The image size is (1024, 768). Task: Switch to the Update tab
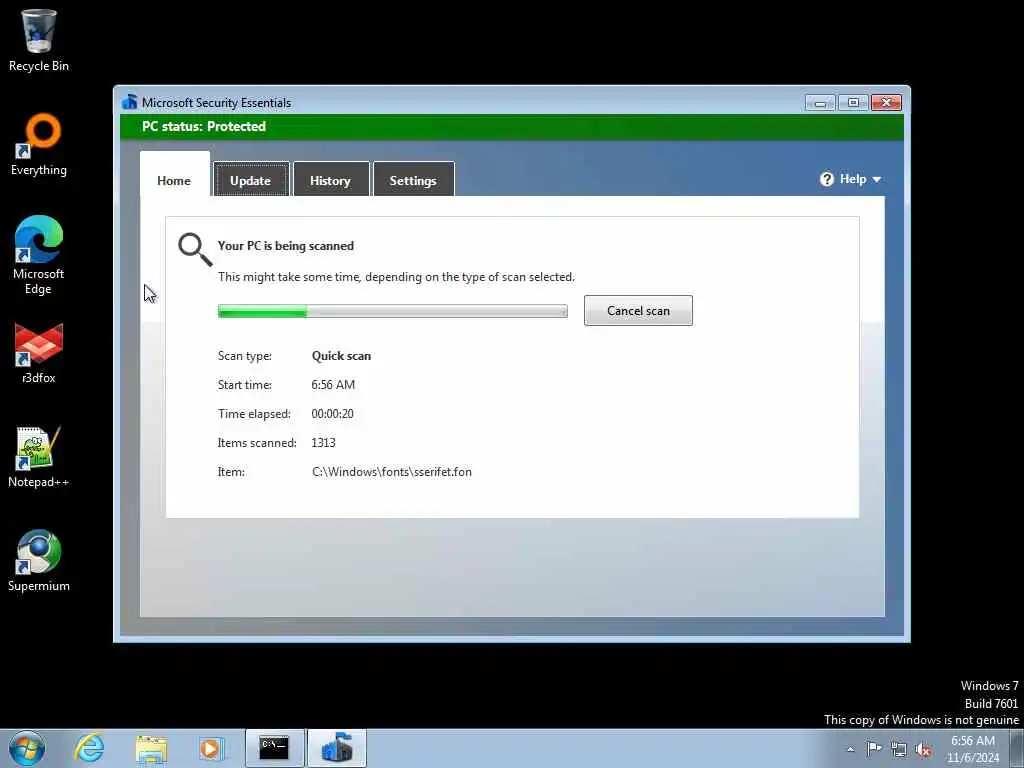pos(251,180)
